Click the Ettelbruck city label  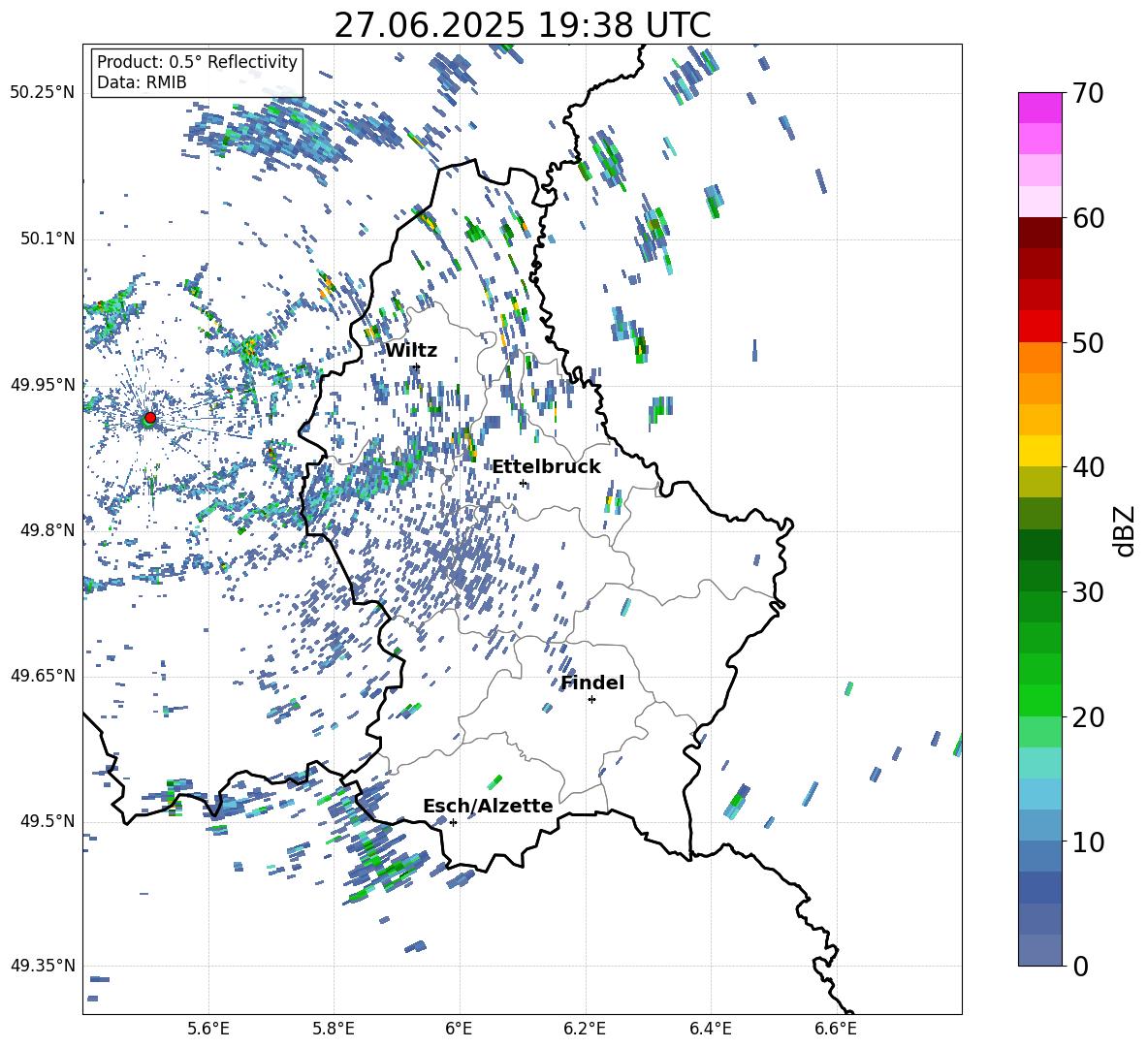click(546, 467)
